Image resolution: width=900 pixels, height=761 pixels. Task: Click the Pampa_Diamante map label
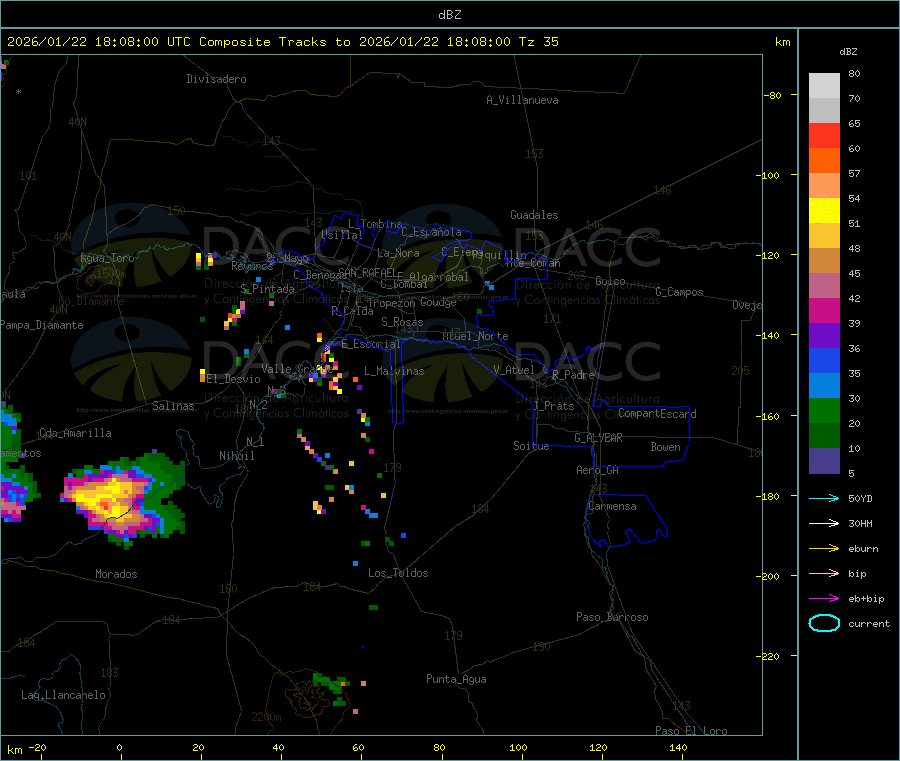tap(42, 325)
